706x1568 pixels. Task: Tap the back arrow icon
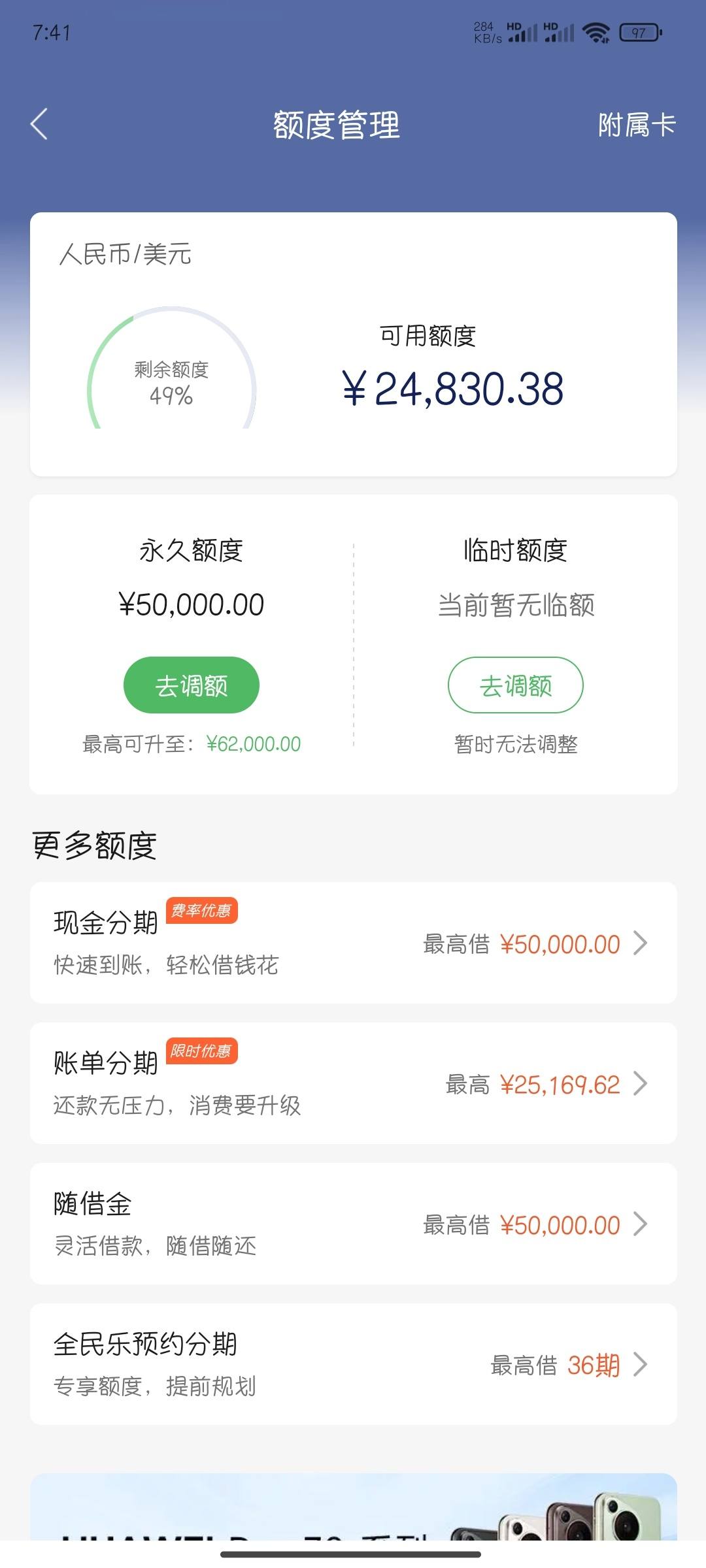39,124
